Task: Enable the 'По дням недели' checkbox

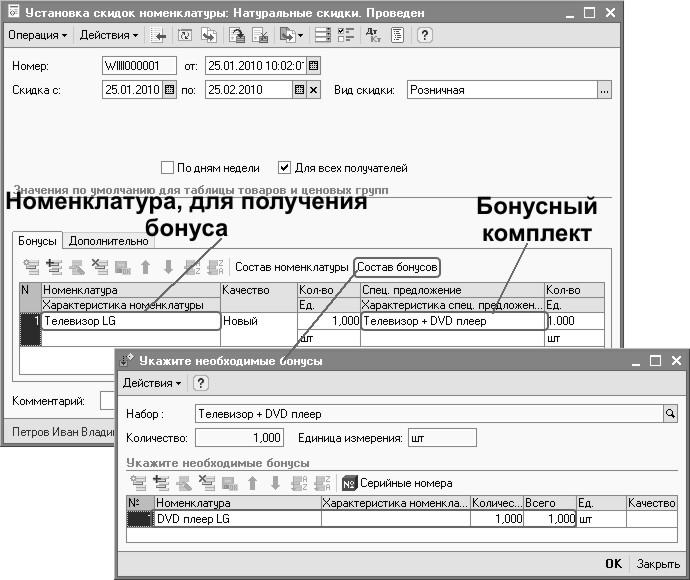Action: (x=168, y=168)
